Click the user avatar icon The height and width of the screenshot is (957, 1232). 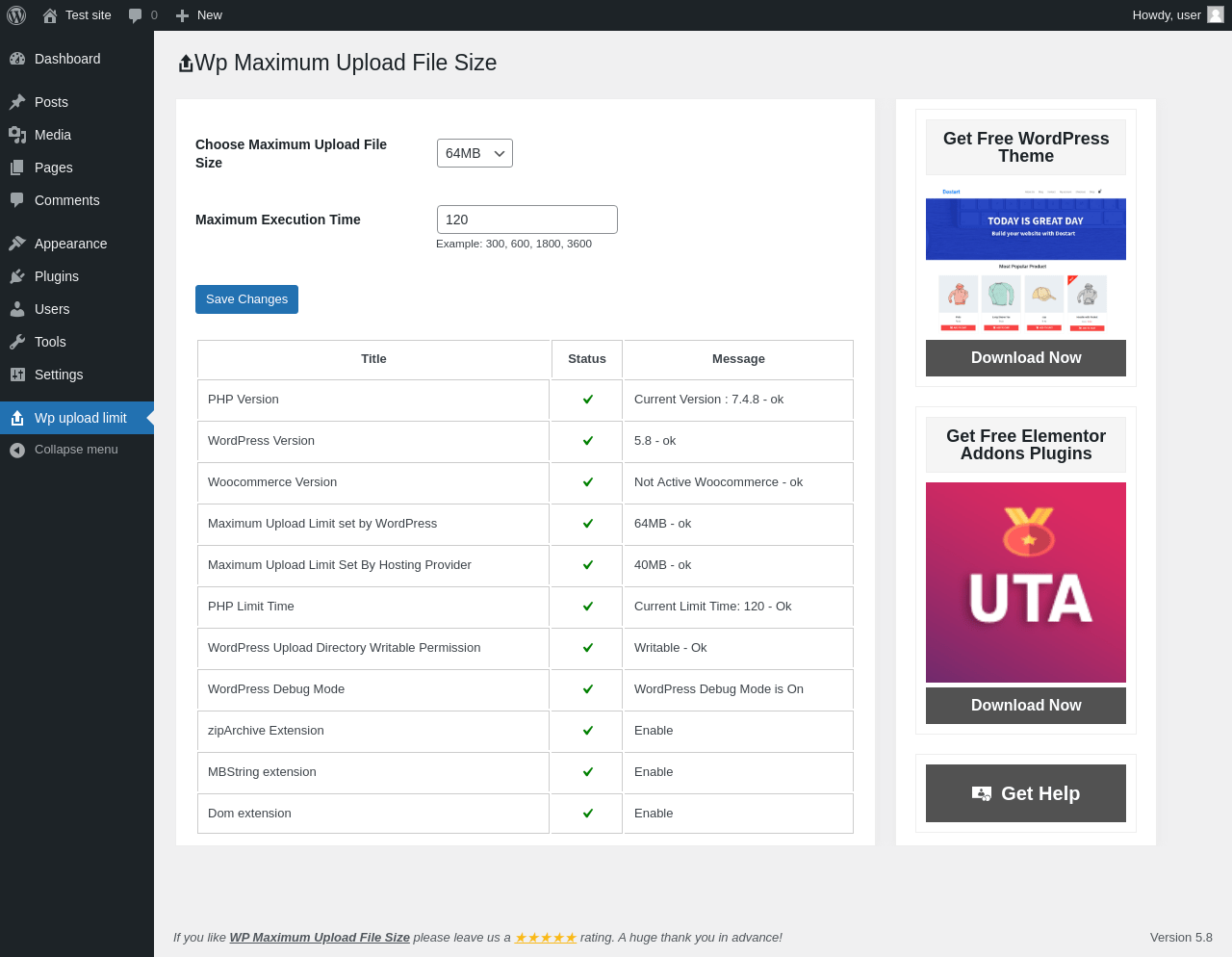1216,14
